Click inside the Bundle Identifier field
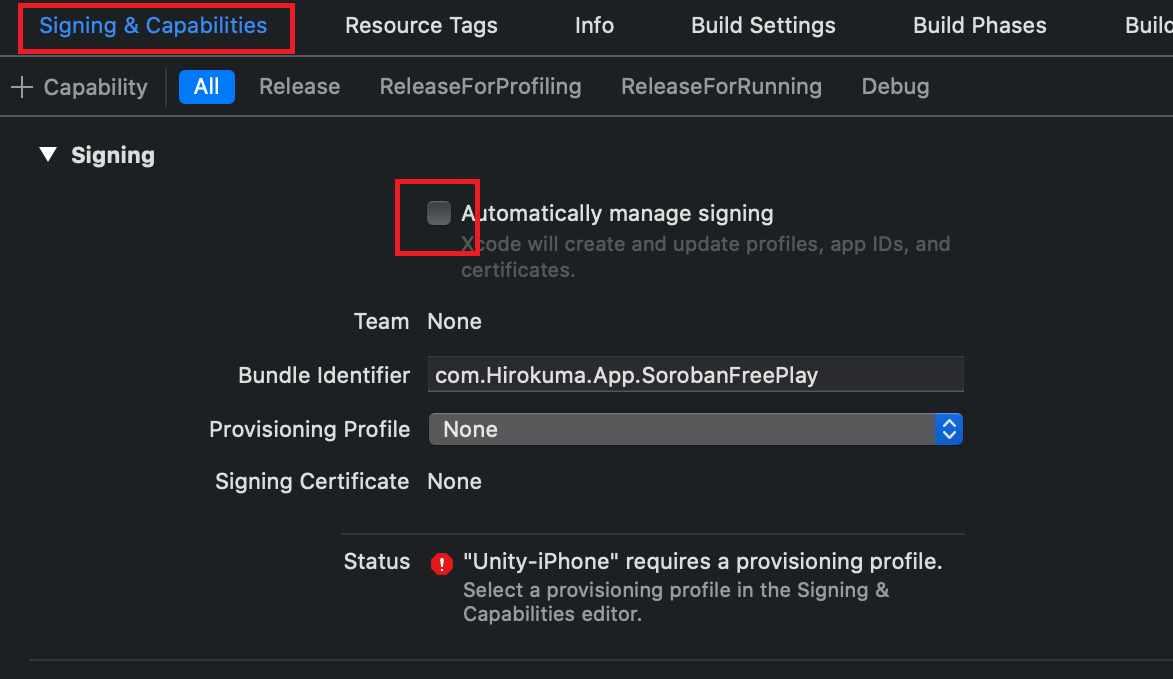The height and width of the screenshot is (679, 1173). tap(695, 374)
